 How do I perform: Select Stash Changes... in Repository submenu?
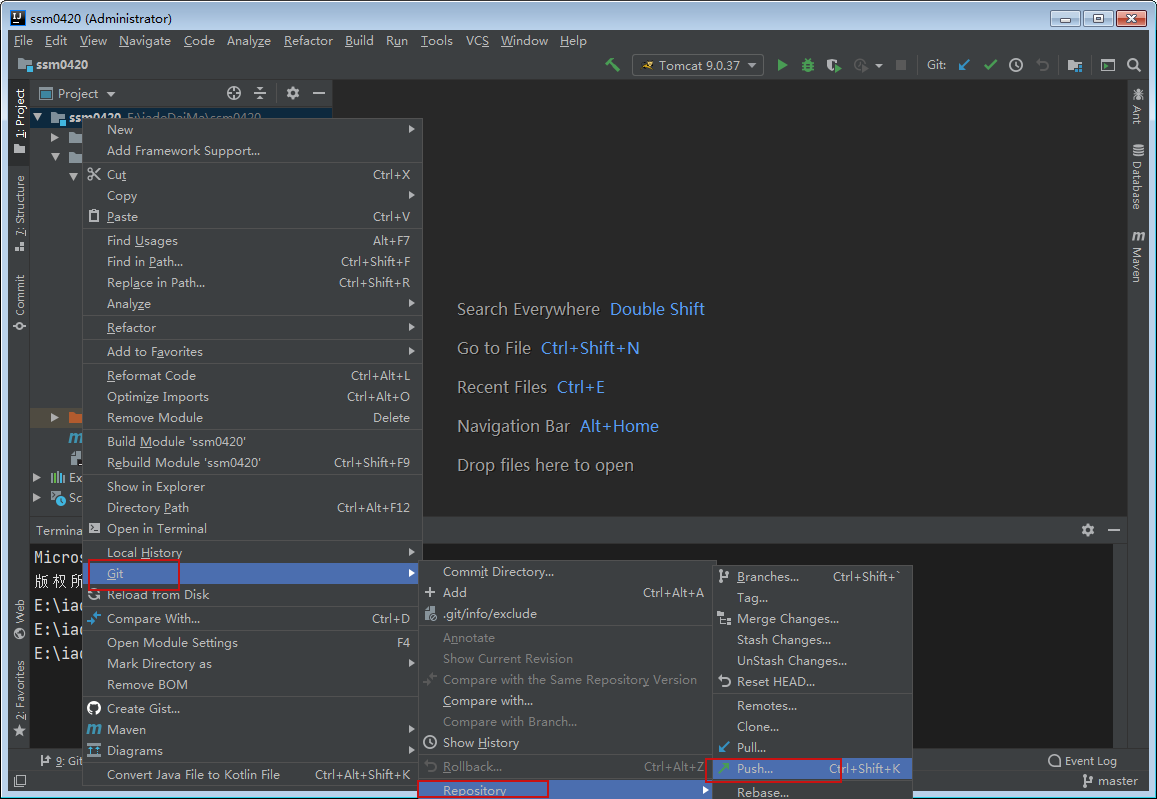[x=812, y=640]
